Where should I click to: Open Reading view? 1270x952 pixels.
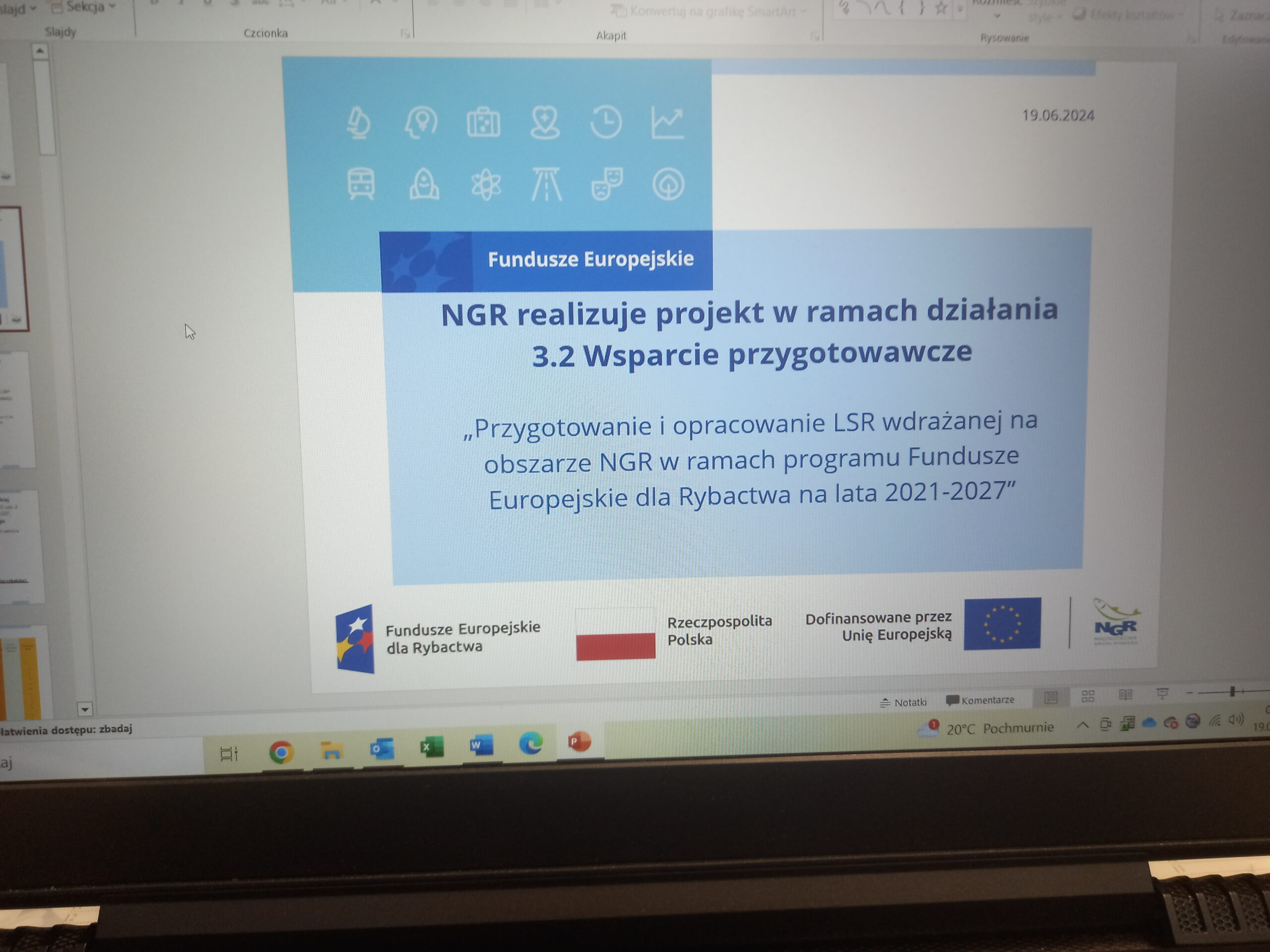[x=1125, y=695]
